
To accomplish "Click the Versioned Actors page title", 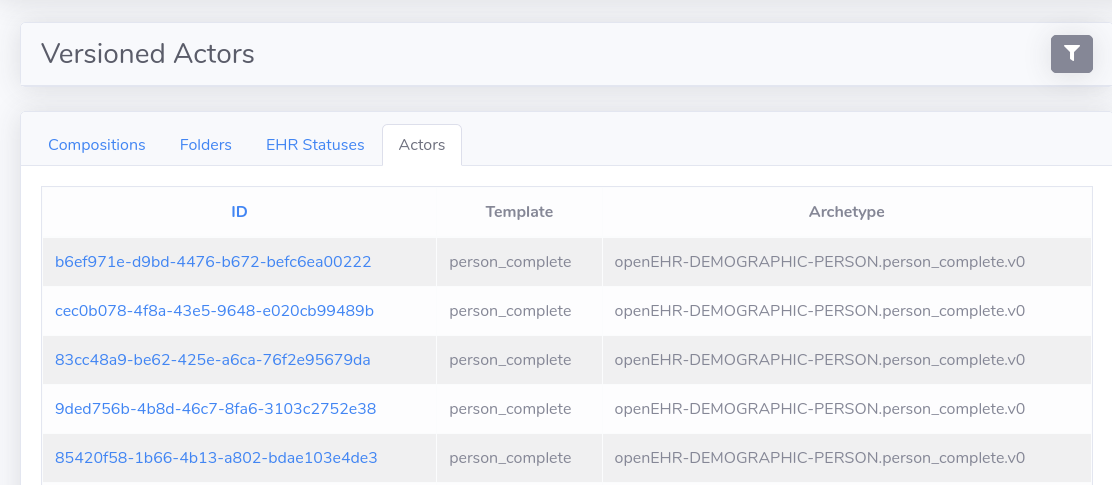I will [148, 54].
